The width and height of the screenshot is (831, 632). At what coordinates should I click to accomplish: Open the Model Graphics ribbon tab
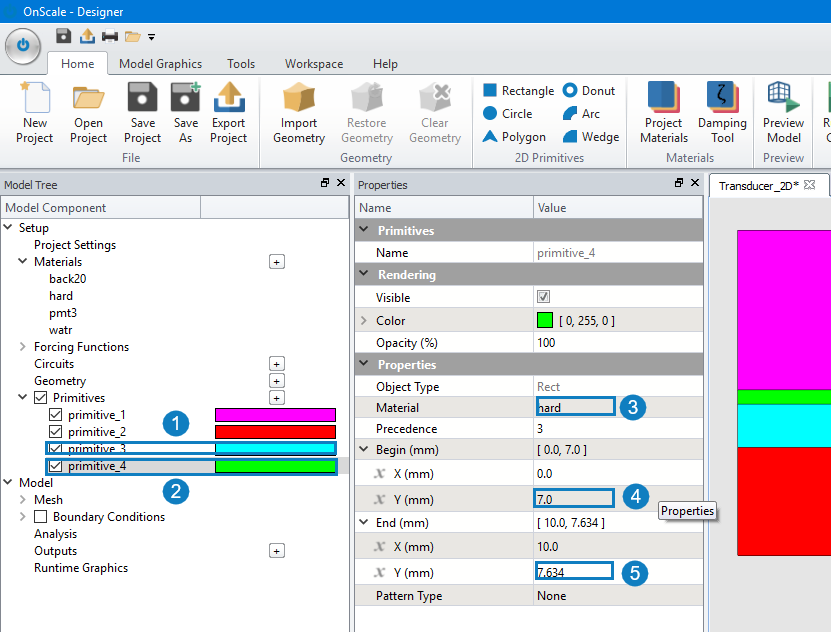[161, 64]
